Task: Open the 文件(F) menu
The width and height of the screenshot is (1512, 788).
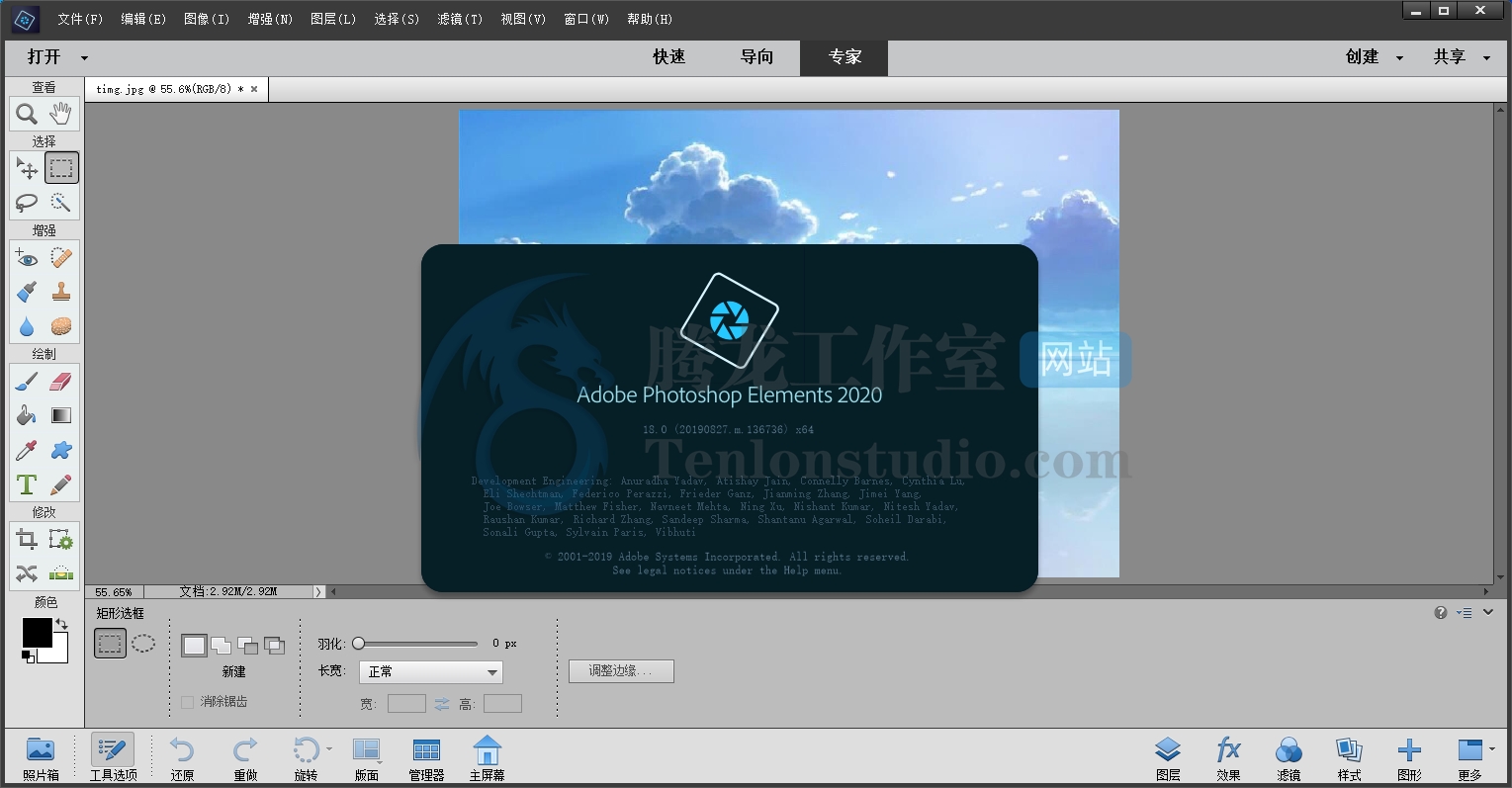Action: (x=80, y=19)
